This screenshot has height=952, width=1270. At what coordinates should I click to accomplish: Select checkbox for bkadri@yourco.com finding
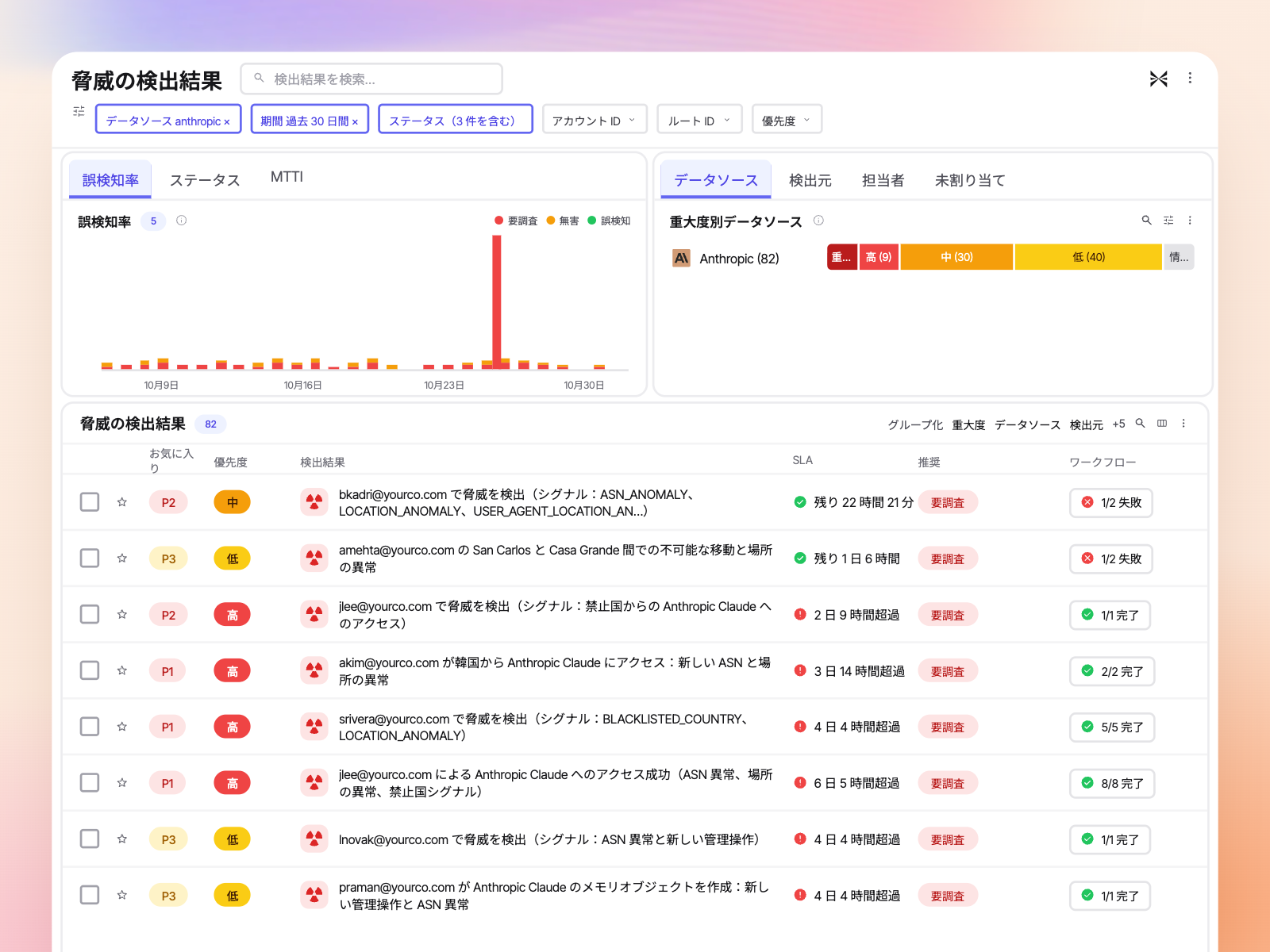90,502
